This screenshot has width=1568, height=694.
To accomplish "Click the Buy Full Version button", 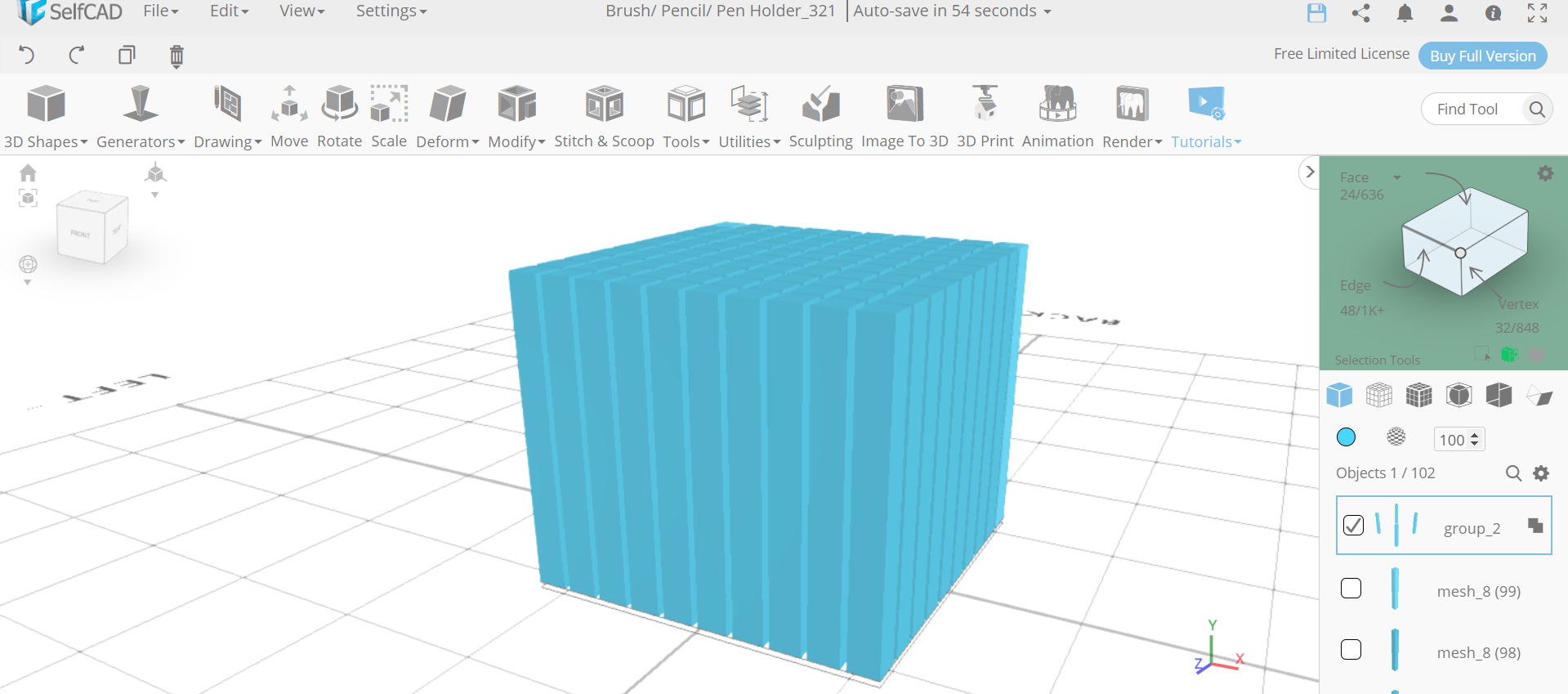I will click(x=1483, y=56).
